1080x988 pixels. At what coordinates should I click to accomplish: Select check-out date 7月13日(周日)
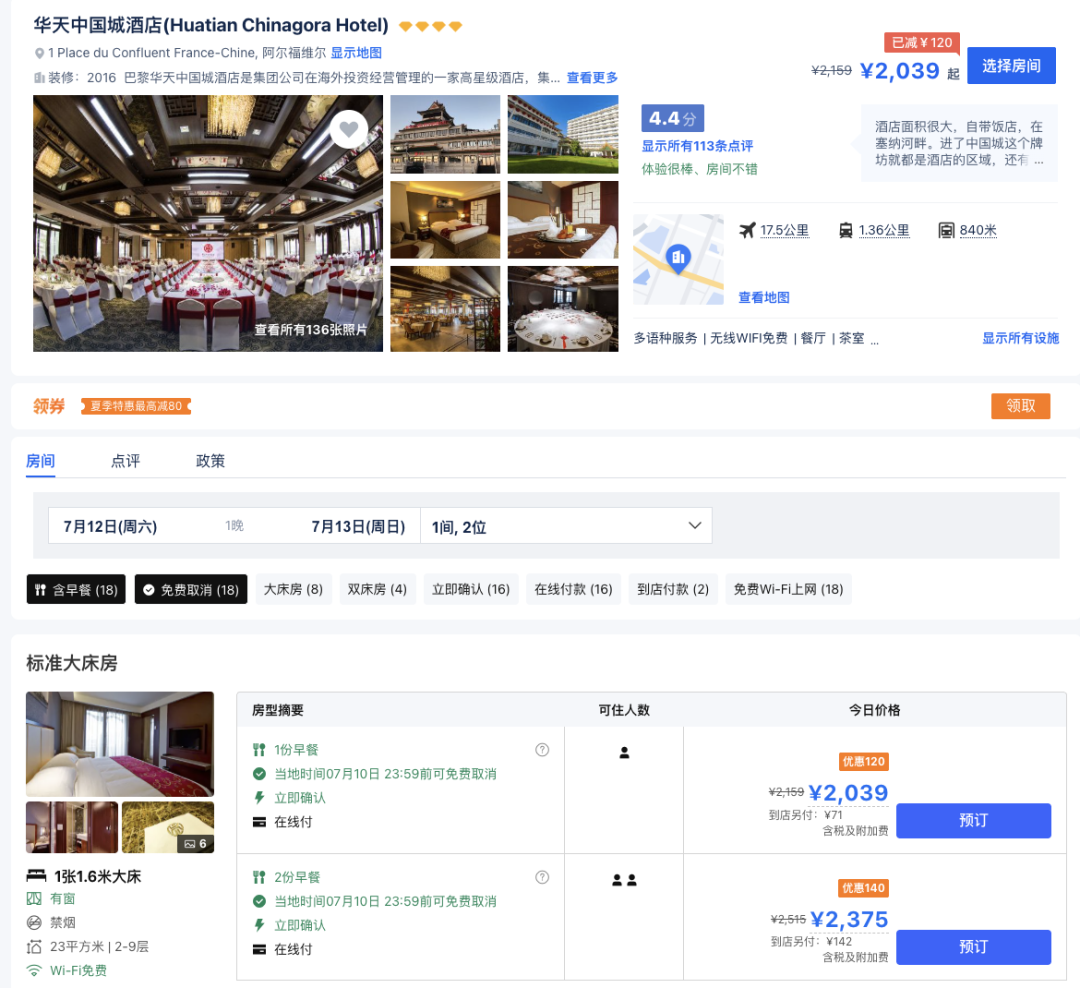(358, 526)
